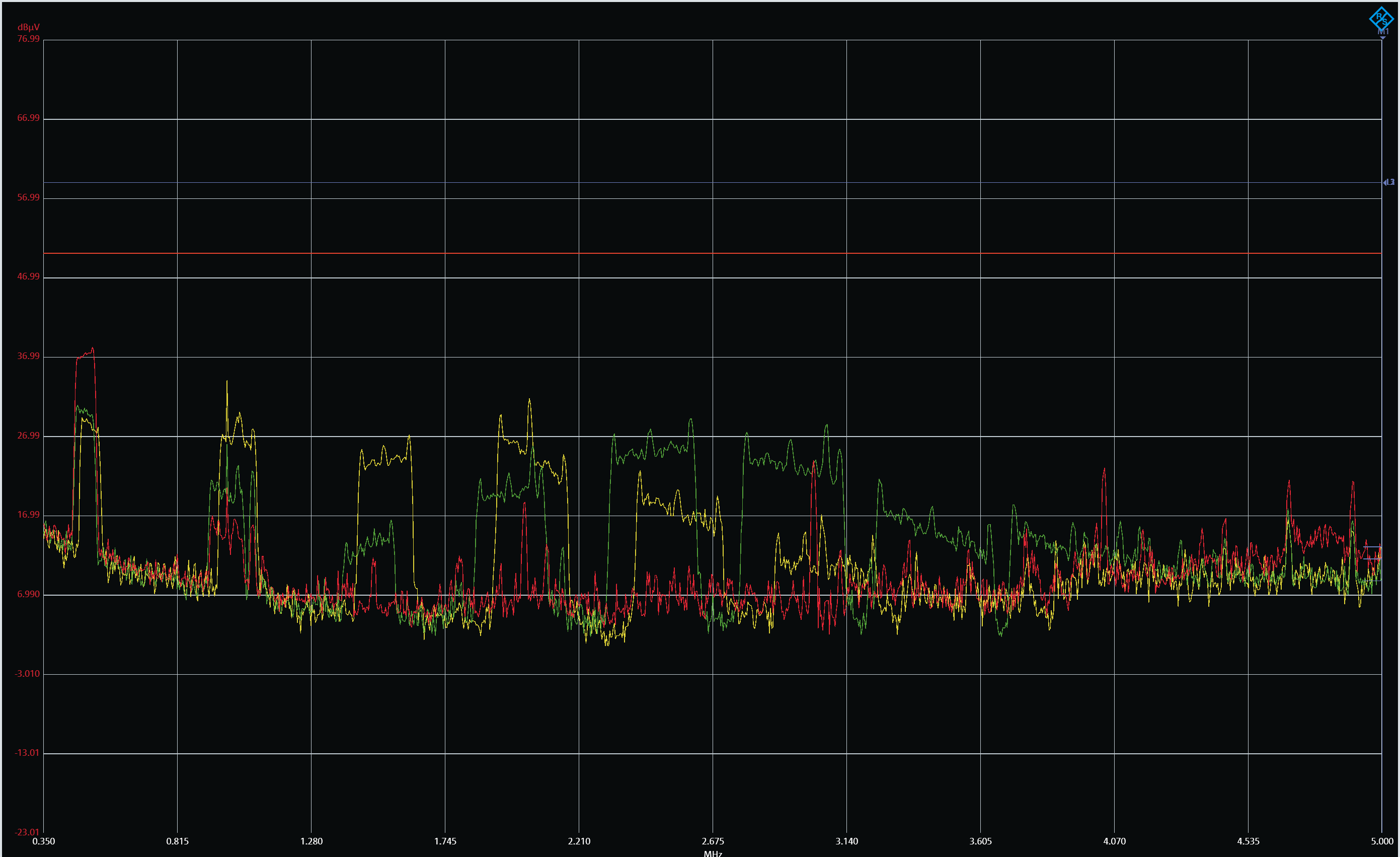Click the 46.99 level axis value
The width and height of the screenshot is (1400, 857).
click(28, 276)
